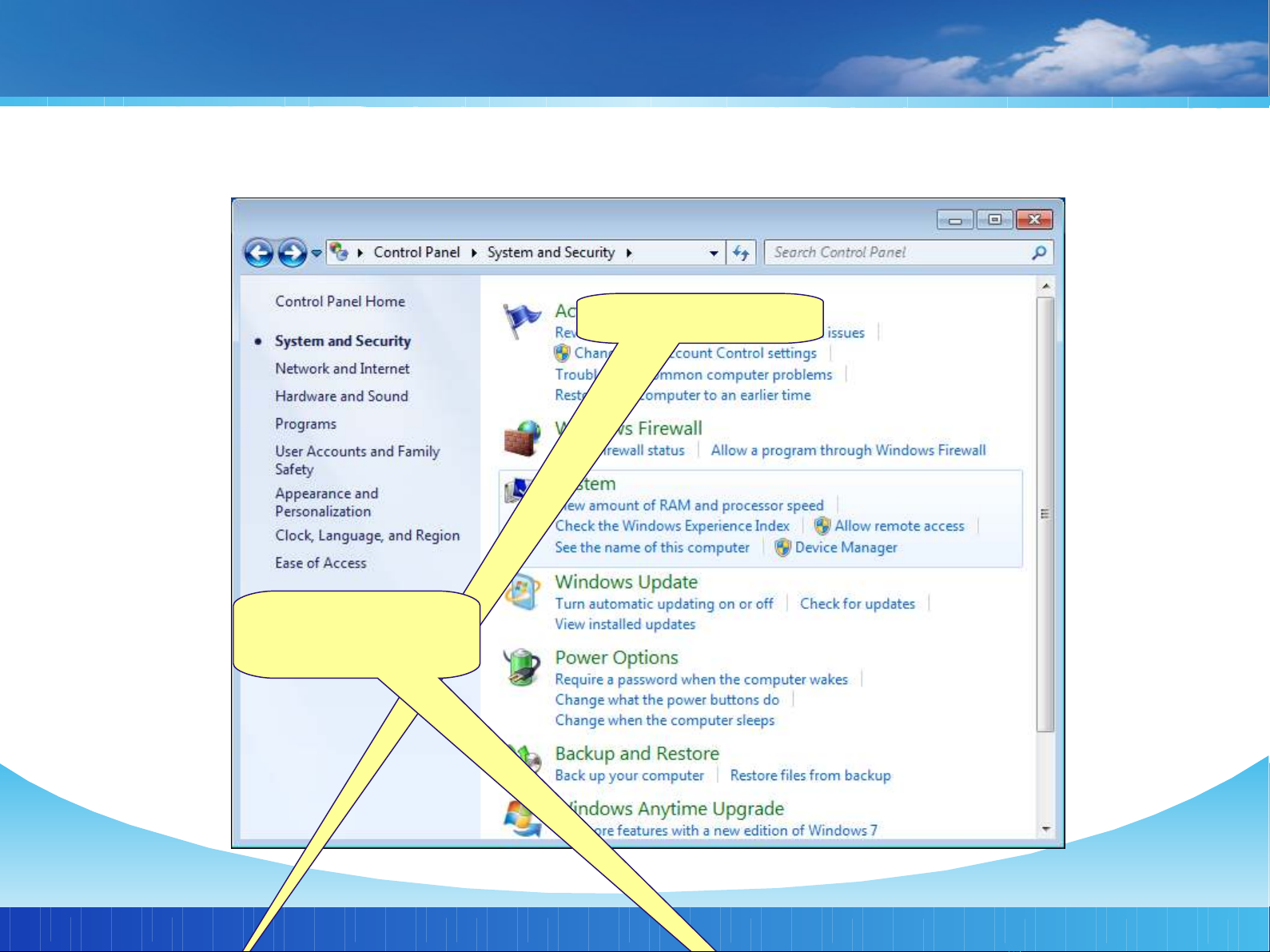1270x952 pixels.
Task: Click shield icon beside User Account Control settings
Action: click(x=563, y=353)
